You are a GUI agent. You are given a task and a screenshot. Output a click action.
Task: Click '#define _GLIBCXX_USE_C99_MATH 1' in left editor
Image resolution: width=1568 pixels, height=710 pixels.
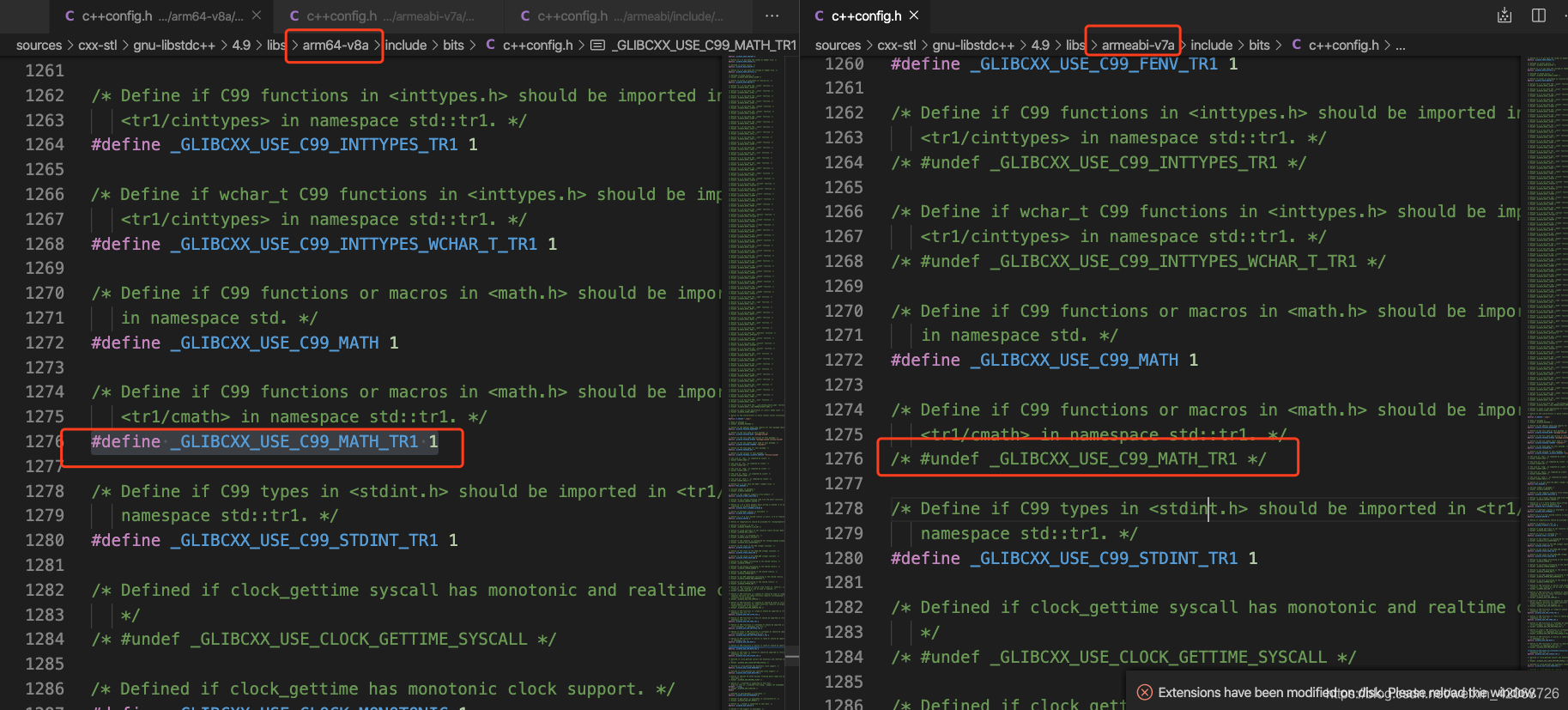[245, 343]
